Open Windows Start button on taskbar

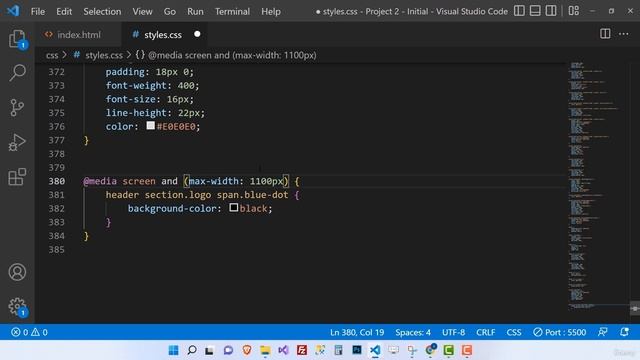pos(173,350)
